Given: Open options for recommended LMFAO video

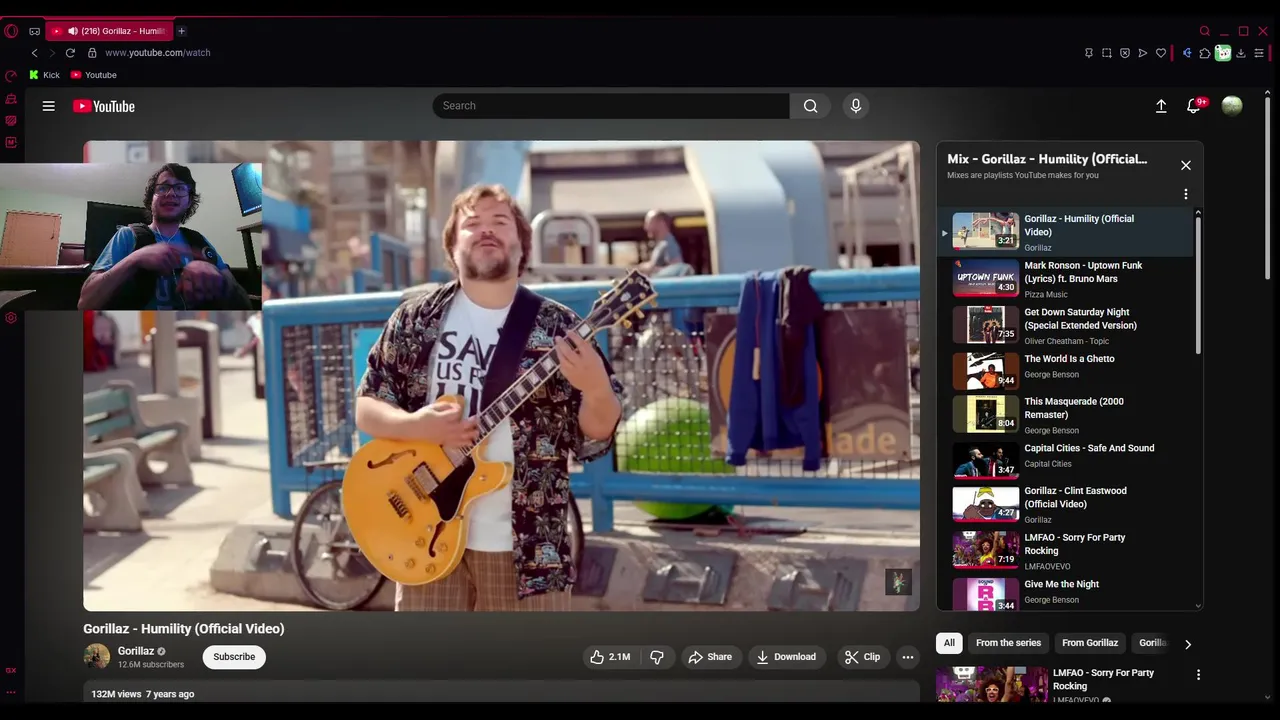Looking at the screenshot, I should [1198, 675].
